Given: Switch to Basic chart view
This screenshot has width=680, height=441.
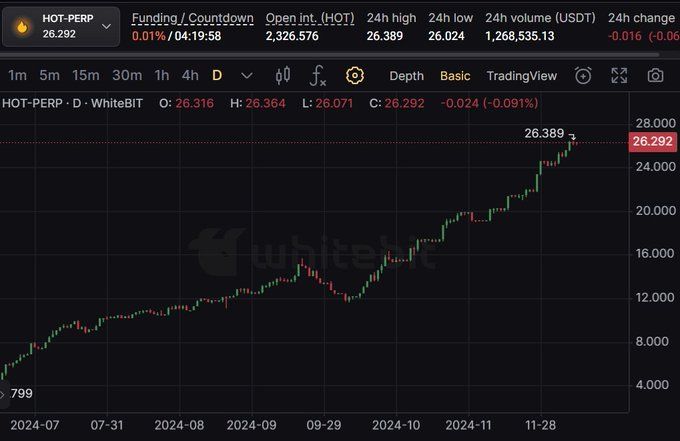Looking at the screenshot, I should coord(455,76).
